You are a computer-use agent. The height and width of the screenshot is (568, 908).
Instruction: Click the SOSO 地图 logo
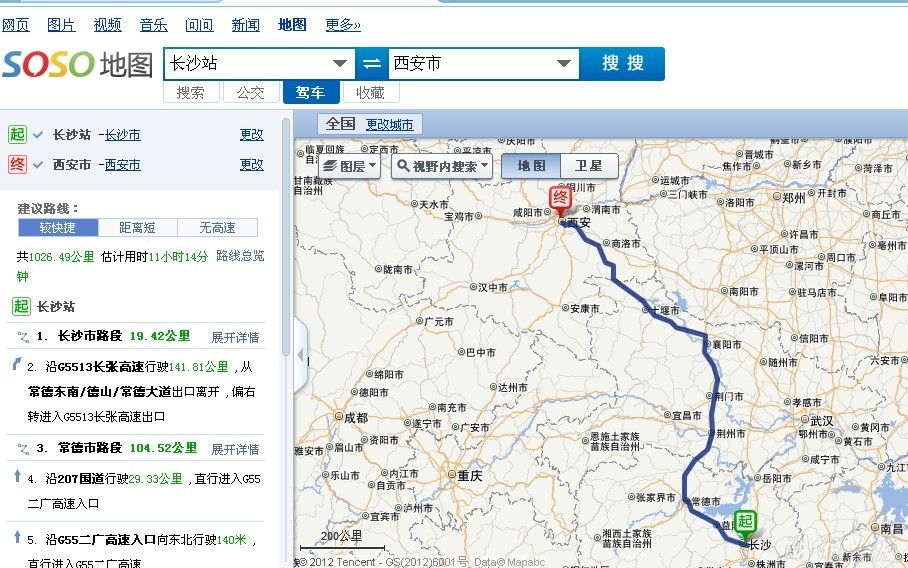click(78, 64)
